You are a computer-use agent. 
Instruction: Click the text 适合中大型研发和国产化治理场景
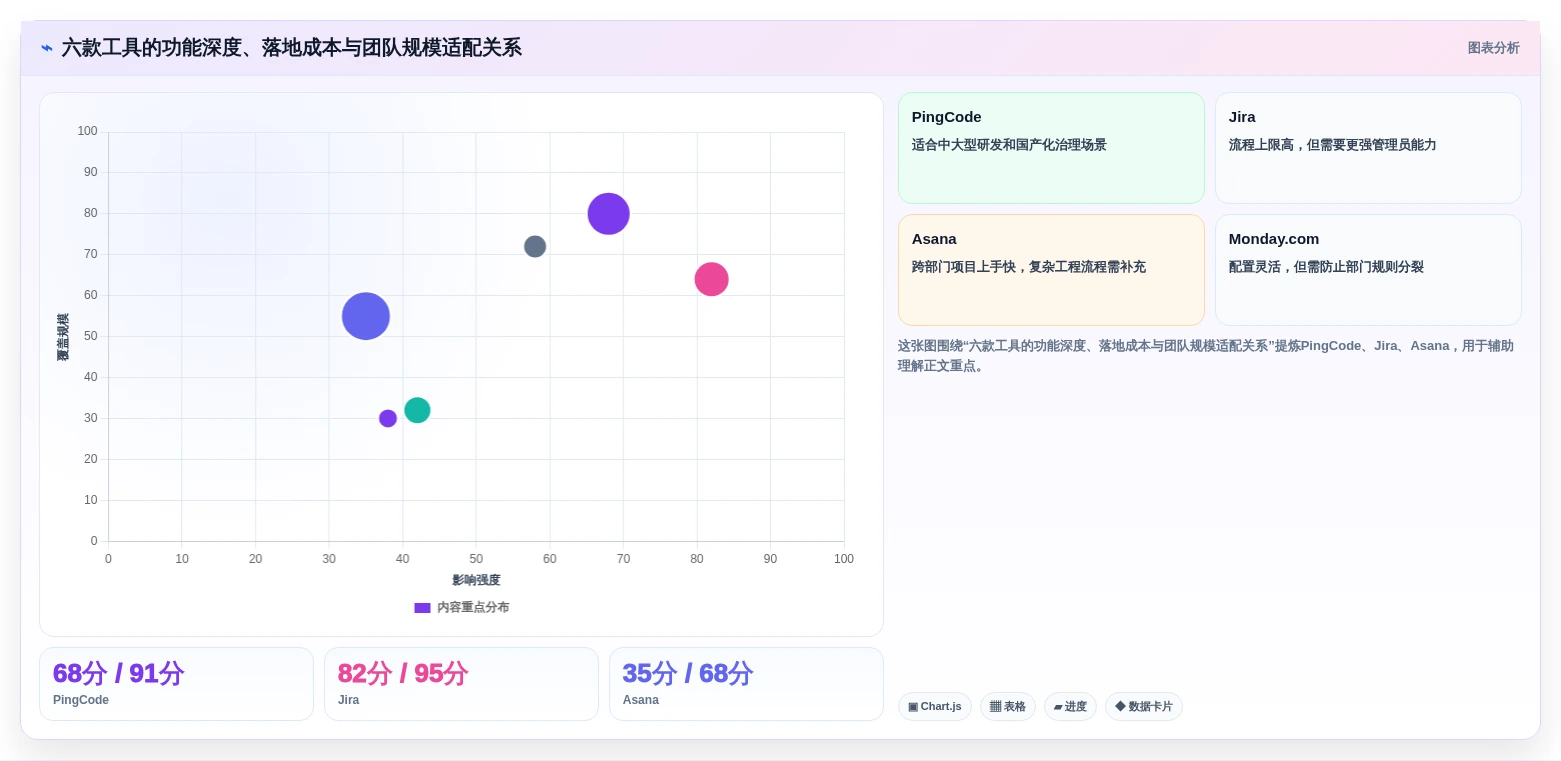(x=1009, y=145)
